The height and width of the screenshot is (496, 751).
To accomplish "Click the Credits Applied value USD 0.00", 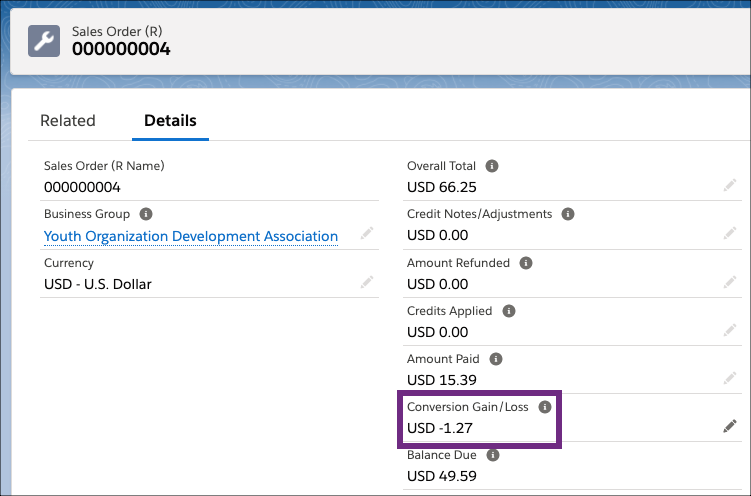I will [437, 332].
